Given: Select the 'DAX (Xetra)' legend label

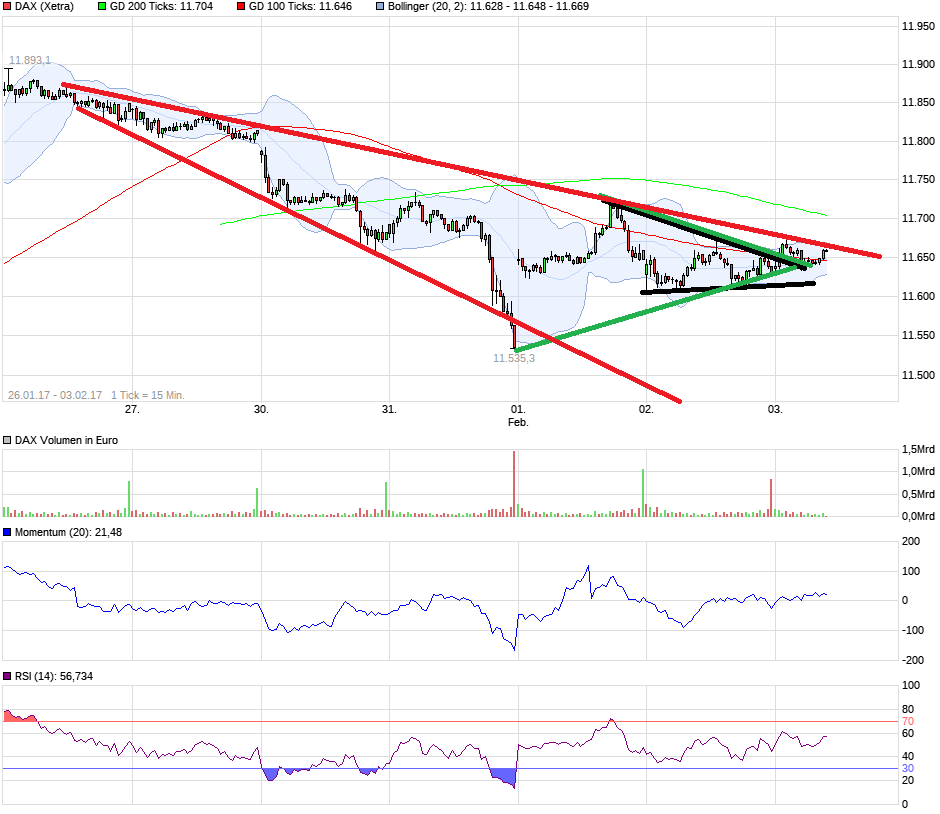Looking at the screenshot, I should [x=44, y=7].
